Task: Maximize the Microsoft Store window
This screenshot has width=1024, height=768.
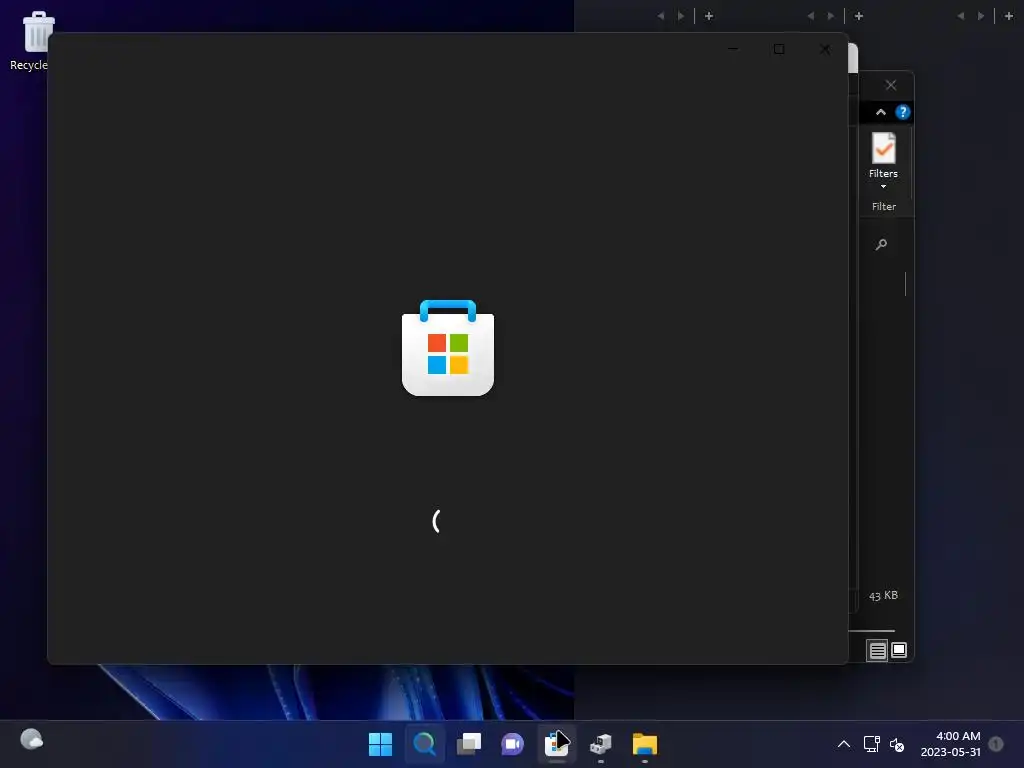Action: 779,49
